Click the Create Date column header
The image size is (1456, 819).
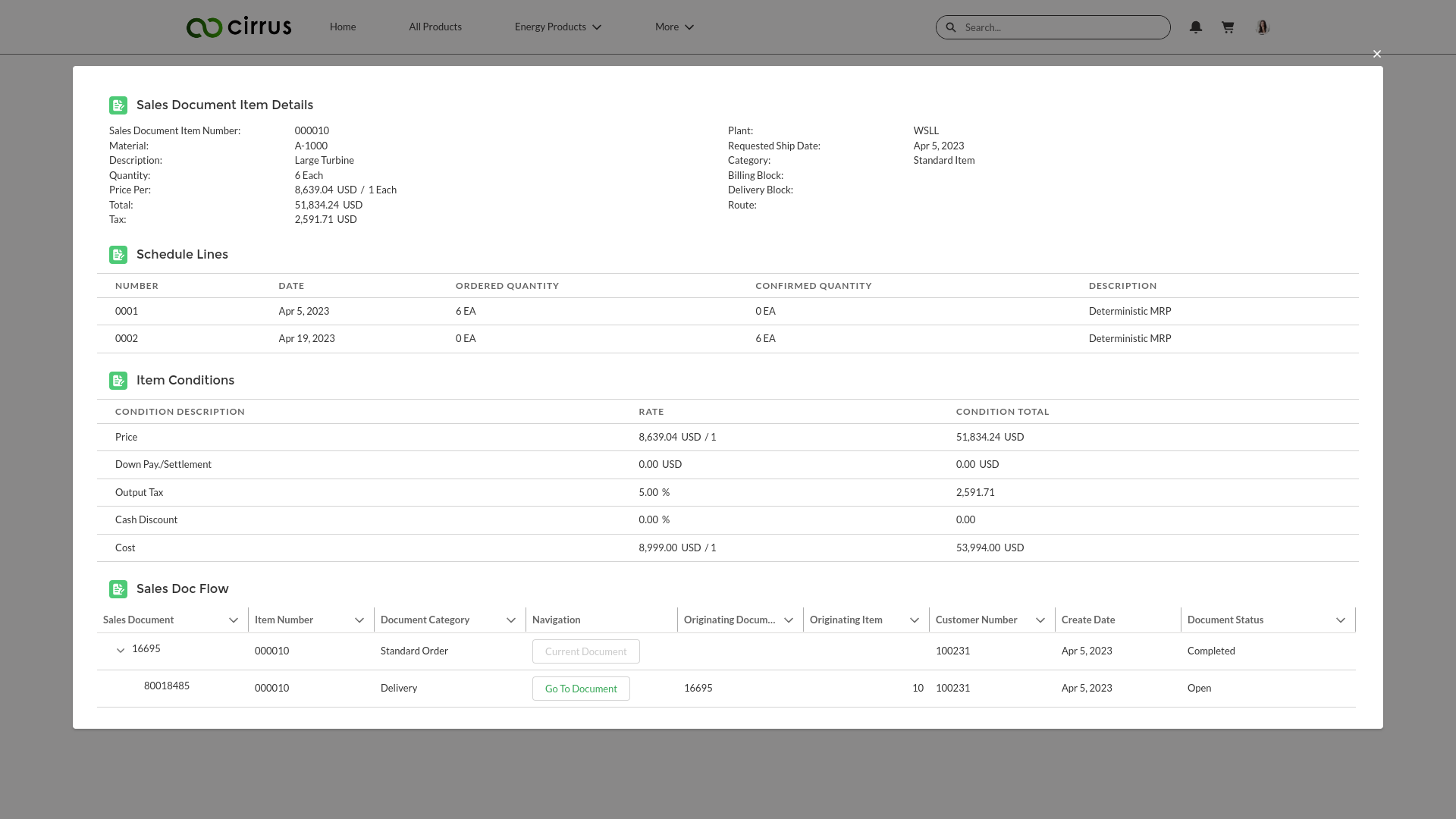pyautogui.click(x=1088, y=620)
